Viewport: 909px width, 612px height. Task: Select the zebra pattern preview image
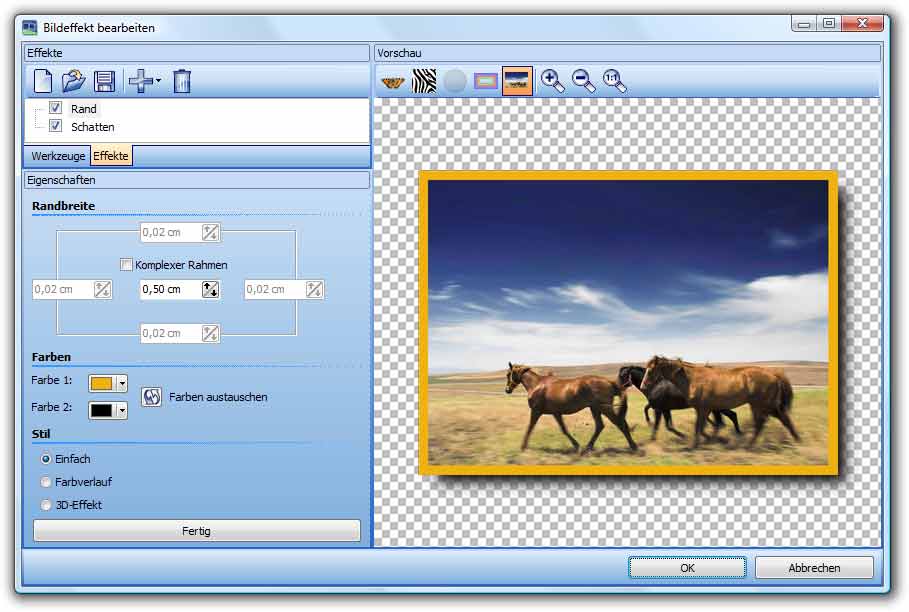click(424, 82)
